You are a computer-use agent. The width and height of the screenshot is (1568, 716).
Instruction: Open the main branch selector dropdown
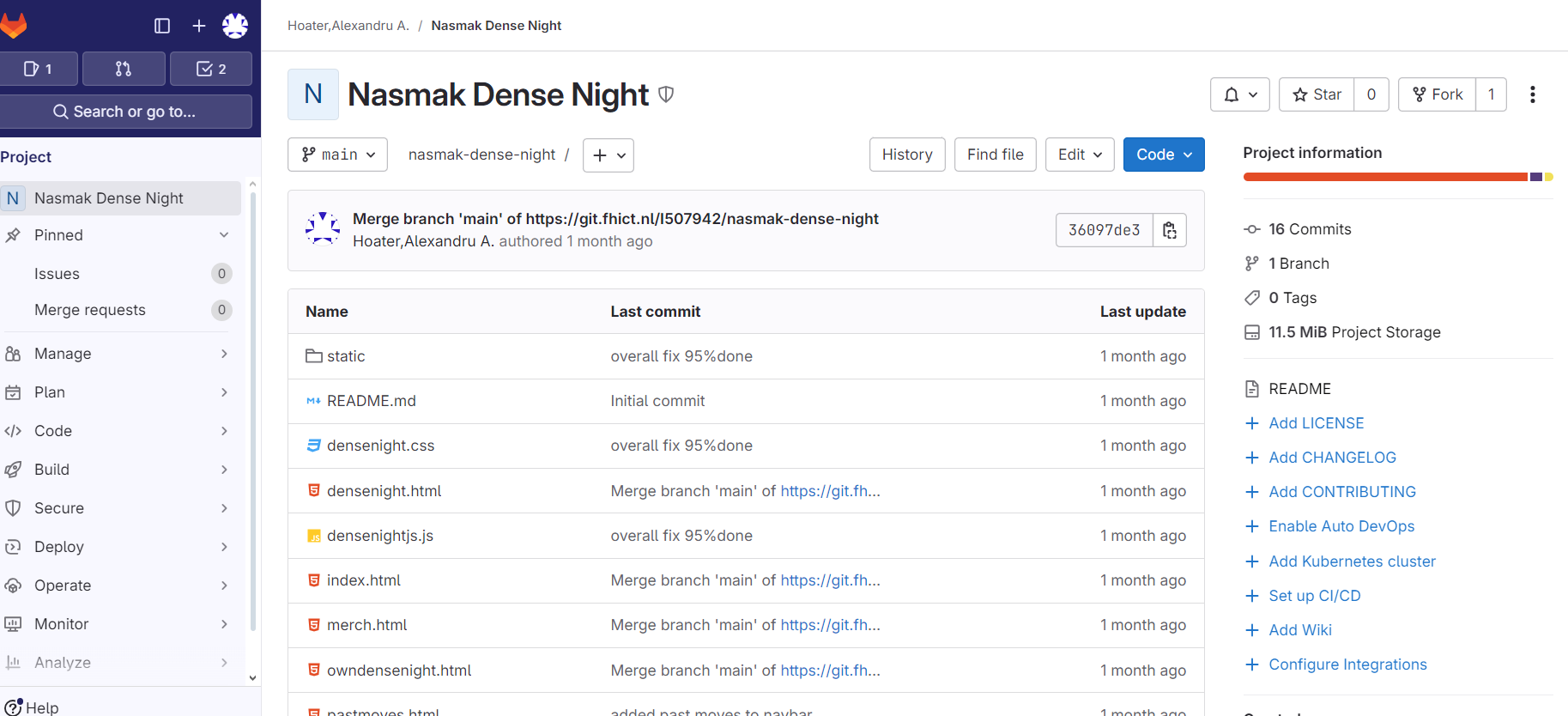(338, 155)
